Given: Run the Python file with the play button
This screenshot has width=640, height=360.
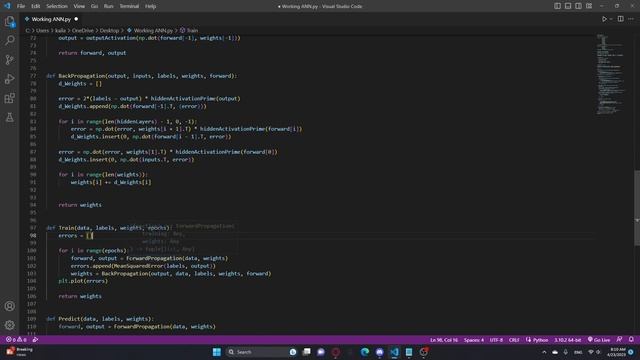Looking at the screenshot, I should pyautogui.click(x=604, y=19).
